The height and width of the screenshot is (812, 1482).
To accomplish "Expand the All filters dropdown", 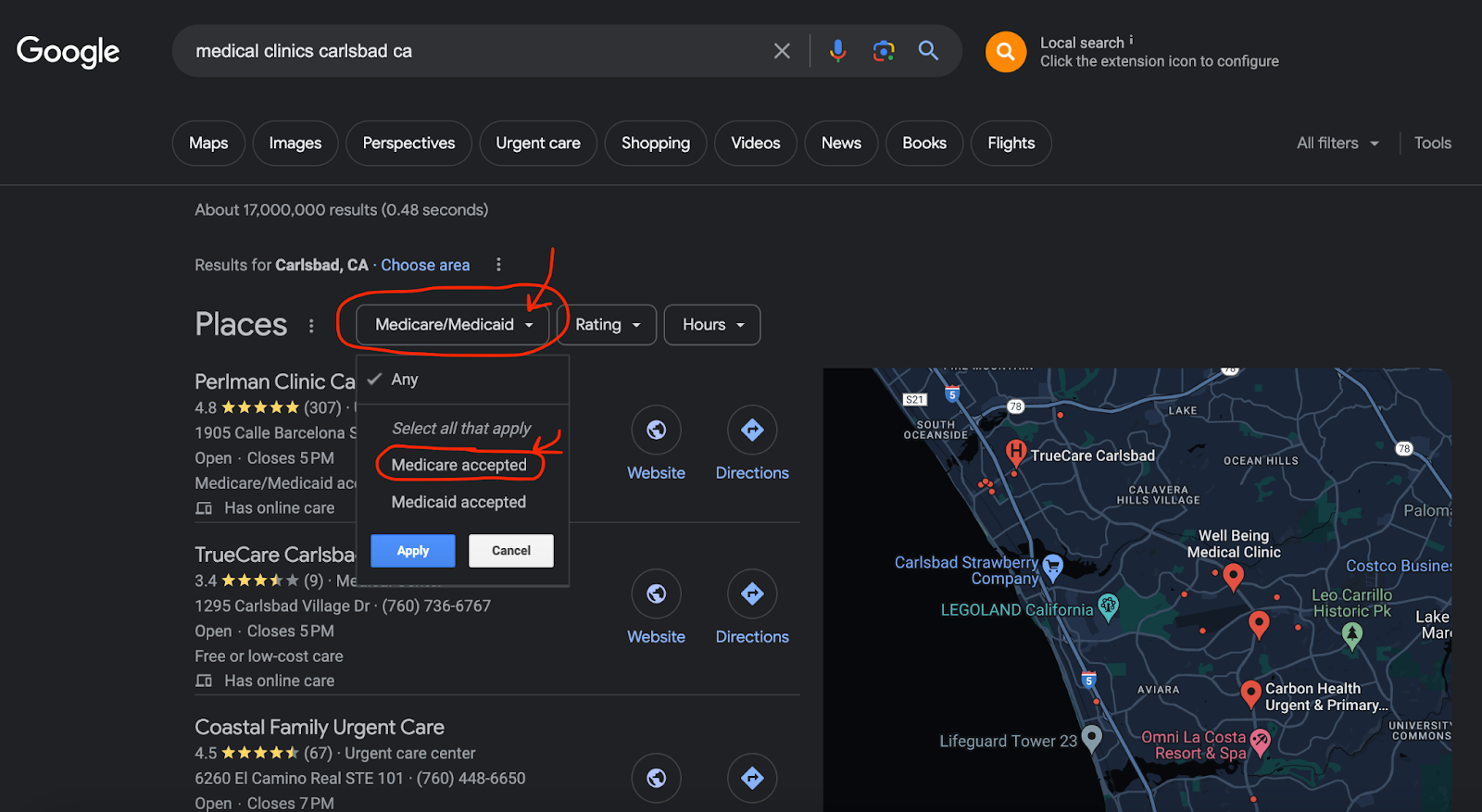I will point(1338,144).
